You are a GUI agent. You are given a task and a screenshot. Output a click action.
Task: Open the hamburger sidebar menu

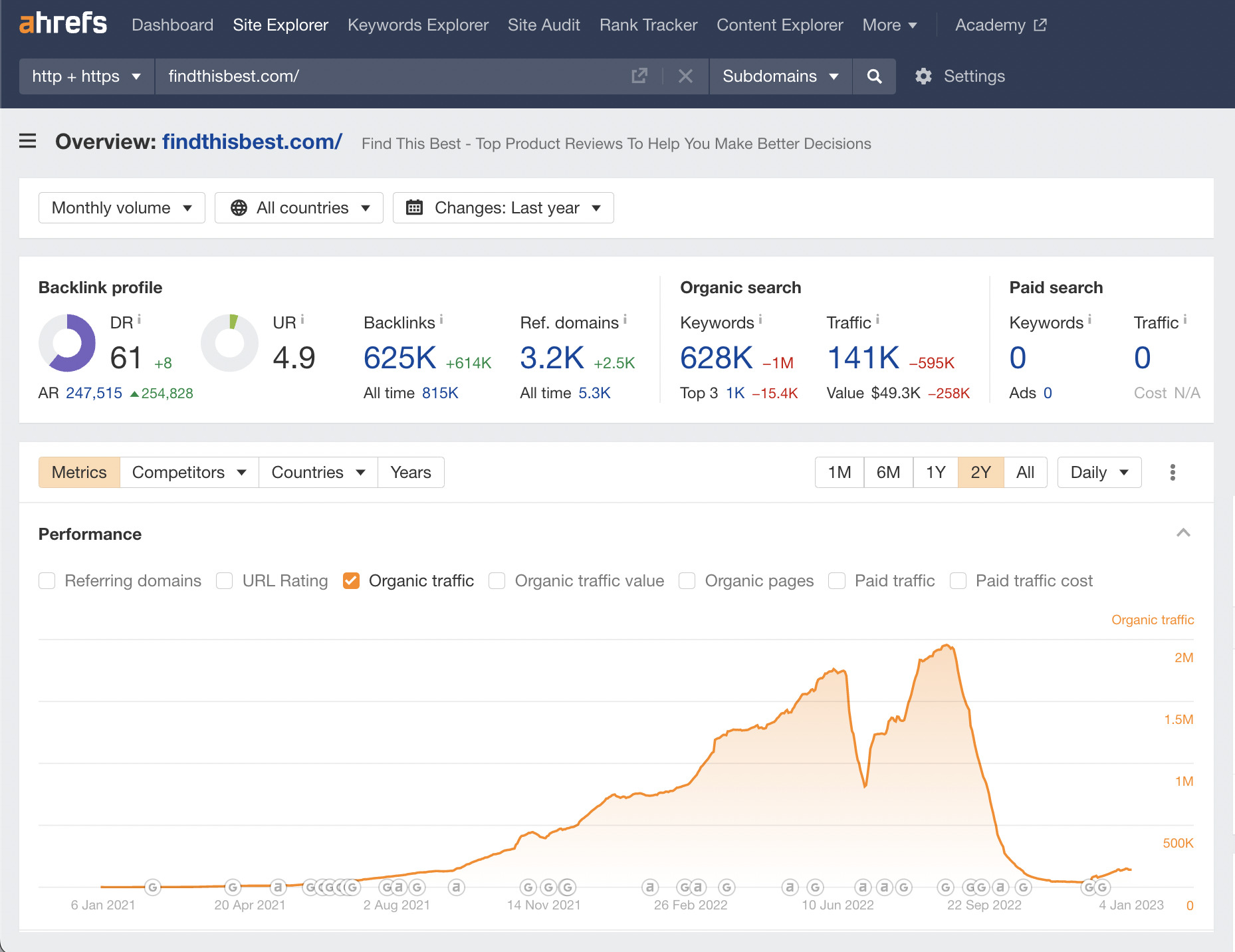click(27, 141)
